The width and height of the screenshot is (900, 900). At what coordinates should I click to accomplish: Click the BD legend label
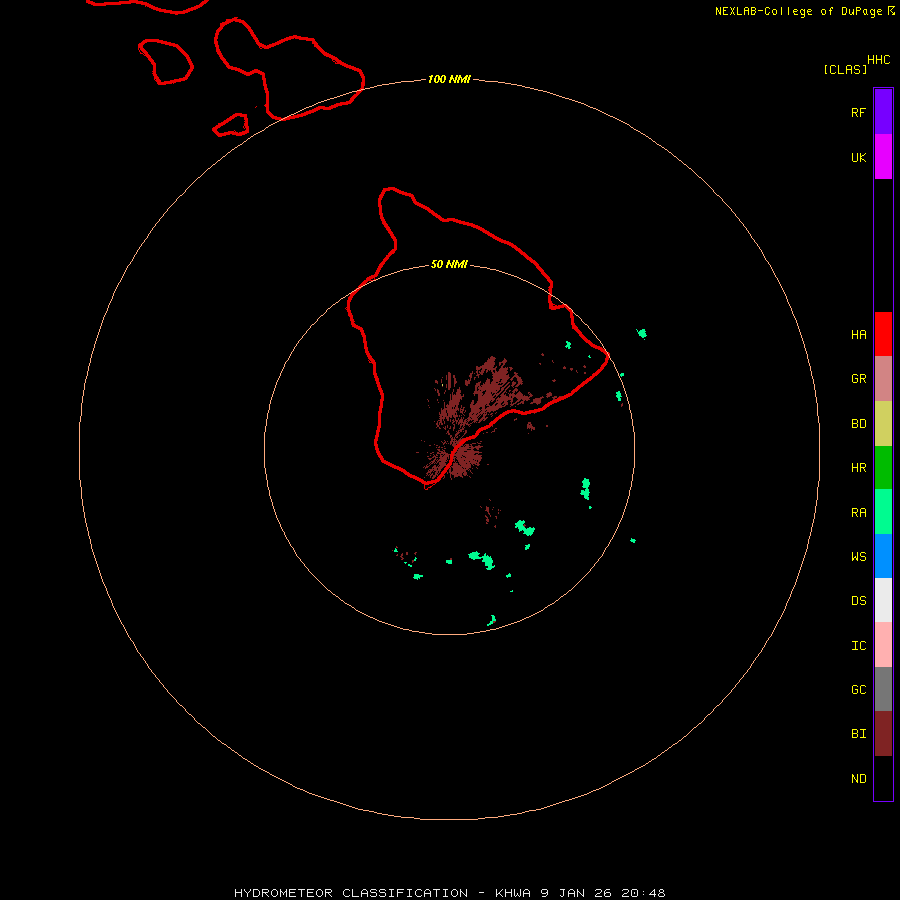pyautogui.click(x=858, y=424)
